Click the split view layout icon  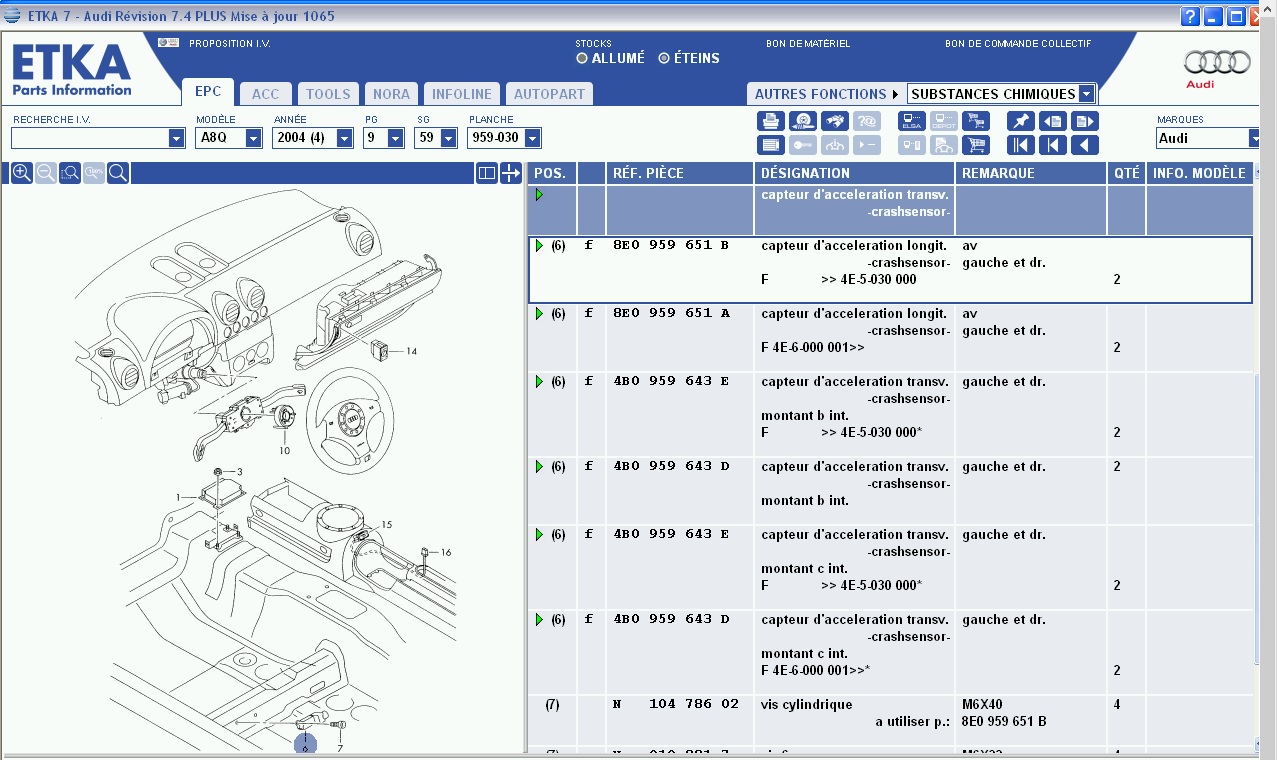[486, 172]
